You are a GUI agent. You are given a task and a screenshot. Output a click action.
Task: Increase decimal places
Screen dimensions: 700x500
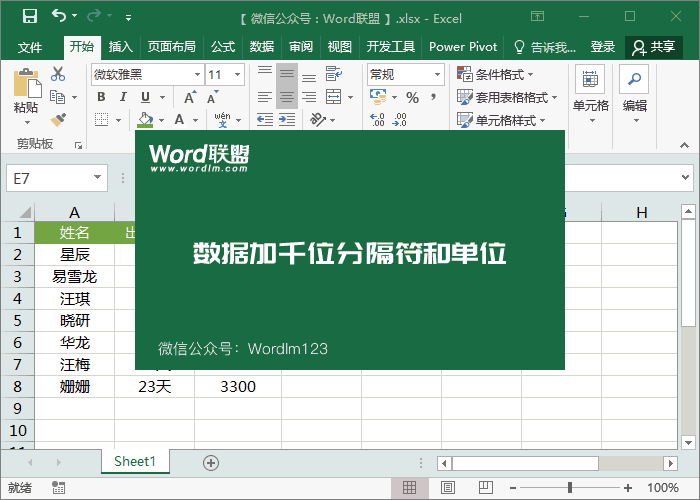point(378,120)
